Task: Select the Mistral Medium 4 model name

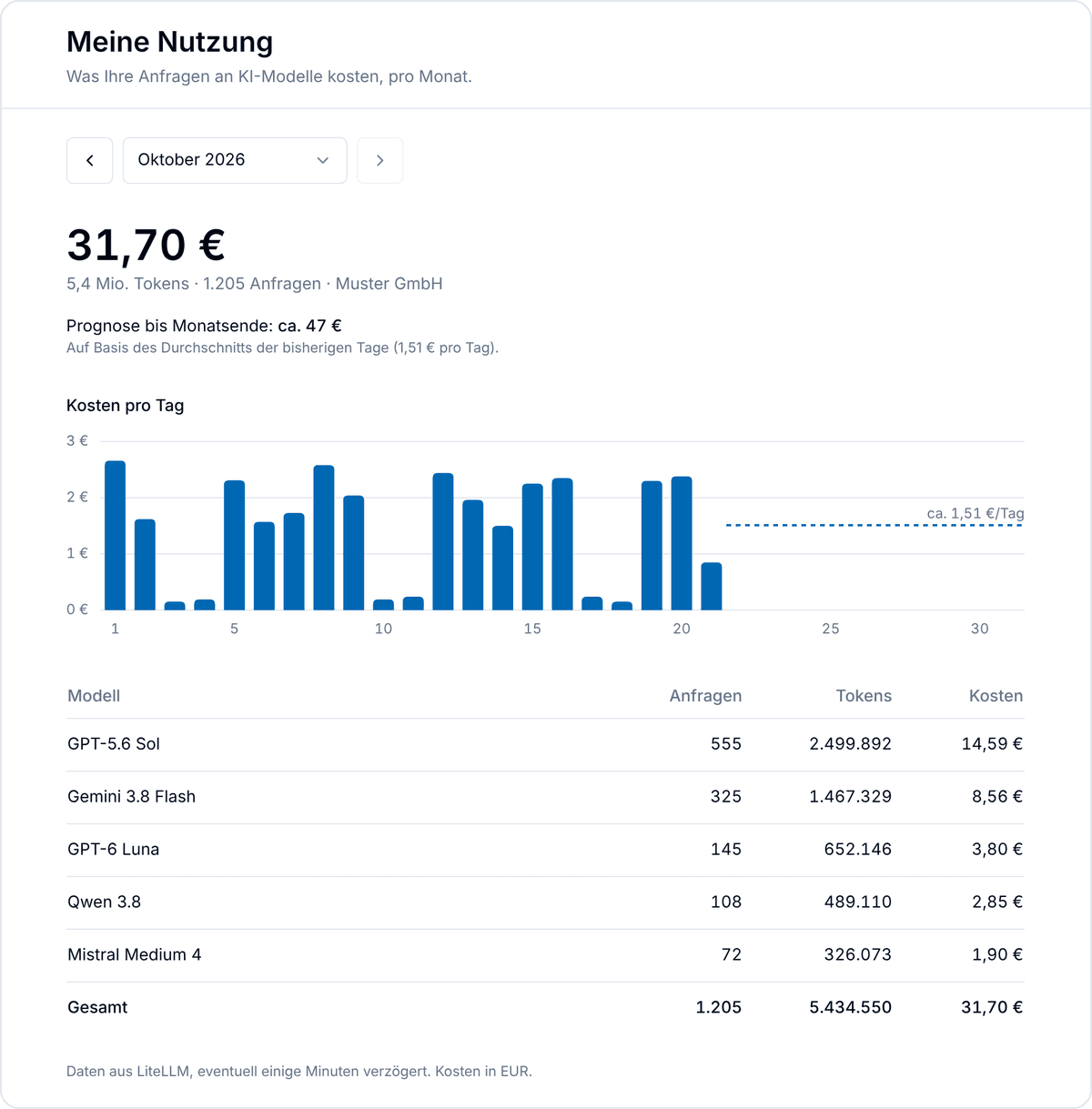Action: (135, 955)
